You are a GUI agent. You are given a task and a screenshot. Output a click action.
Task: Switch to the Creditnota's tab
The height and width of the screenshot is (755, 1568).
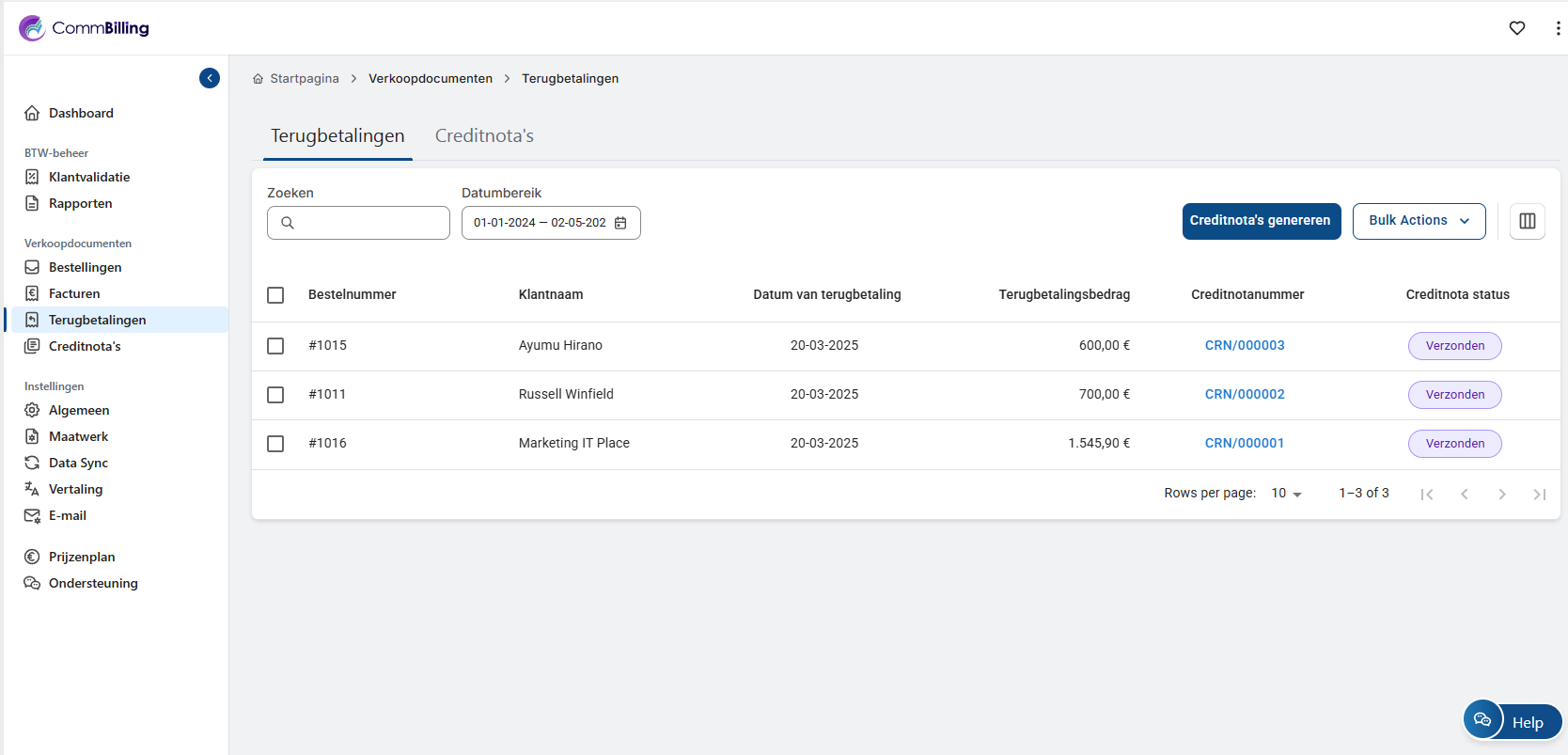point(484,136)
